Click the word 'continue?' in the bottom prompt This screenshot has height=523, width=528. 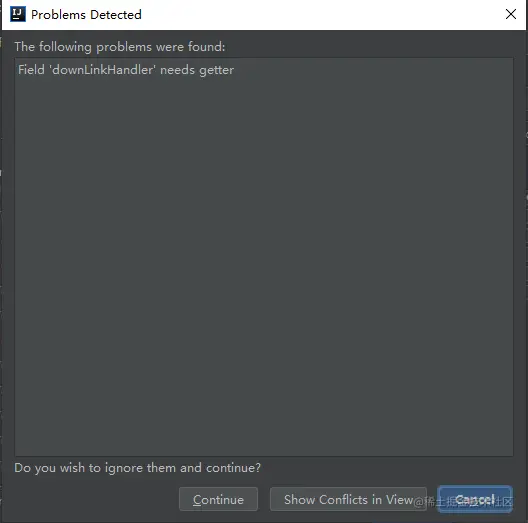[233, 468]
